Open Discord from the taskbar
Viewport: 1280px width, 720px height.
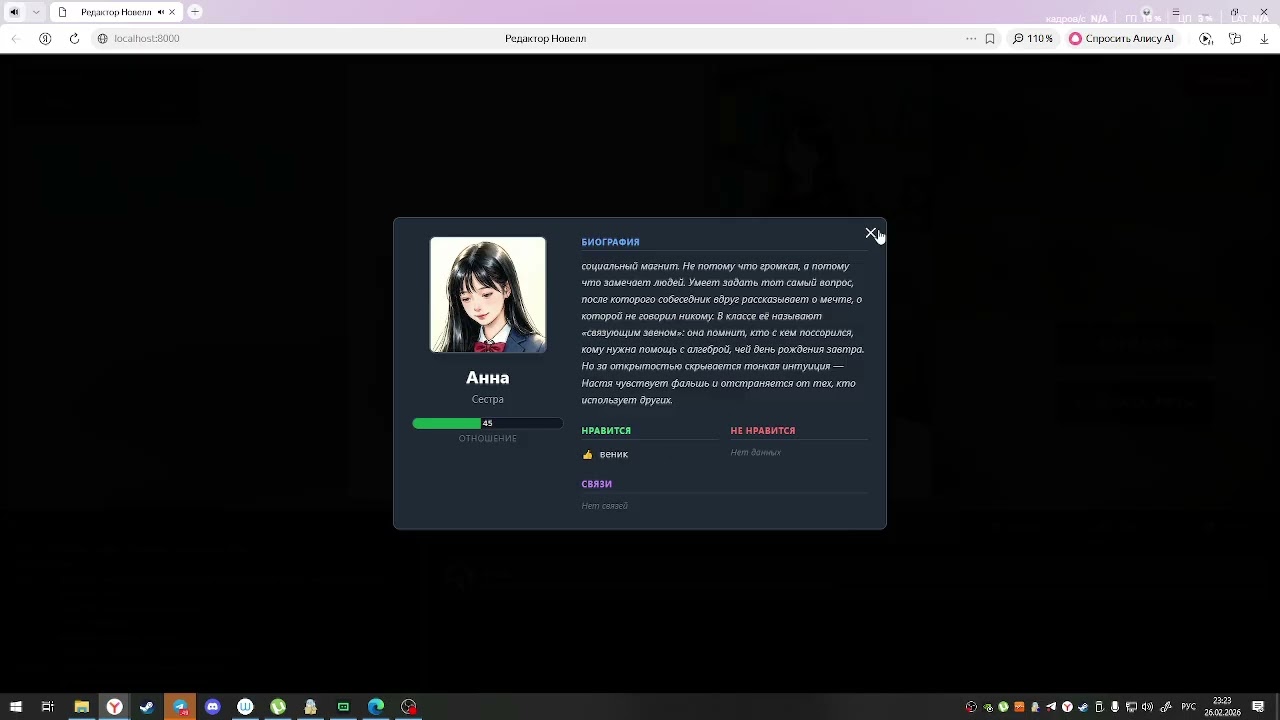[213, 707]
